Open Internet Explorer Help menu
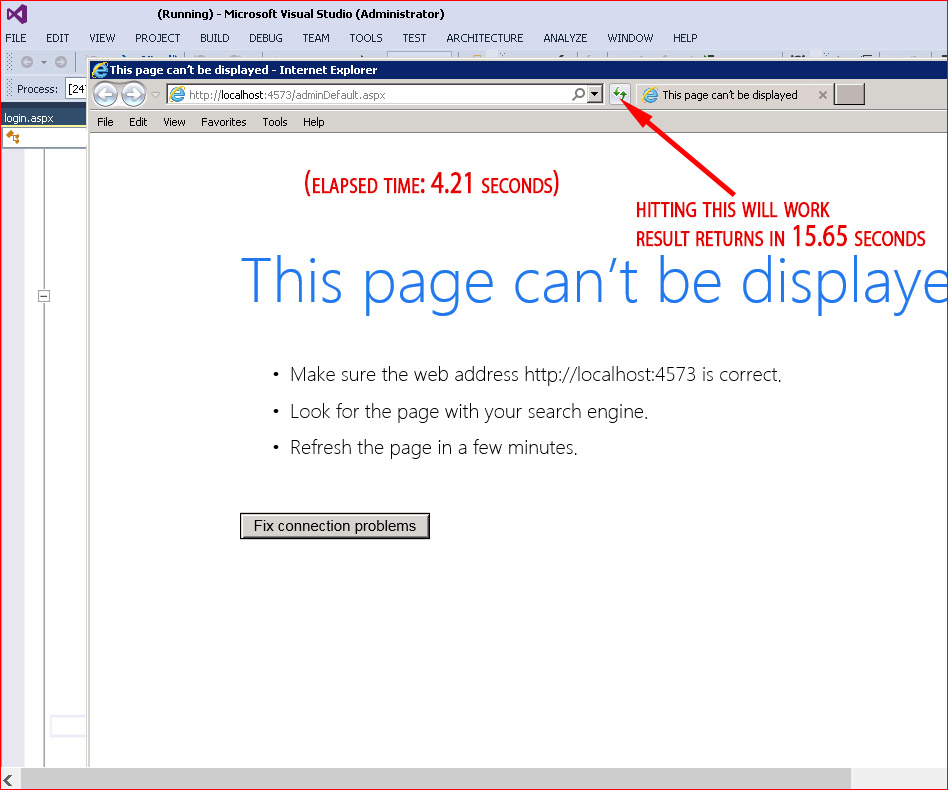 [314, 122]
